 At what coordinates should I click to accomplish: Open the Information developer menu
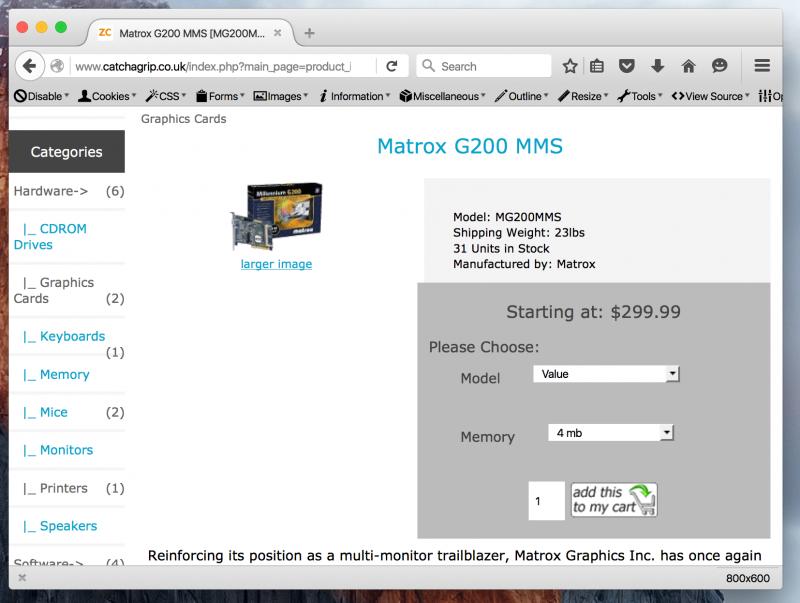pos(355,96)
